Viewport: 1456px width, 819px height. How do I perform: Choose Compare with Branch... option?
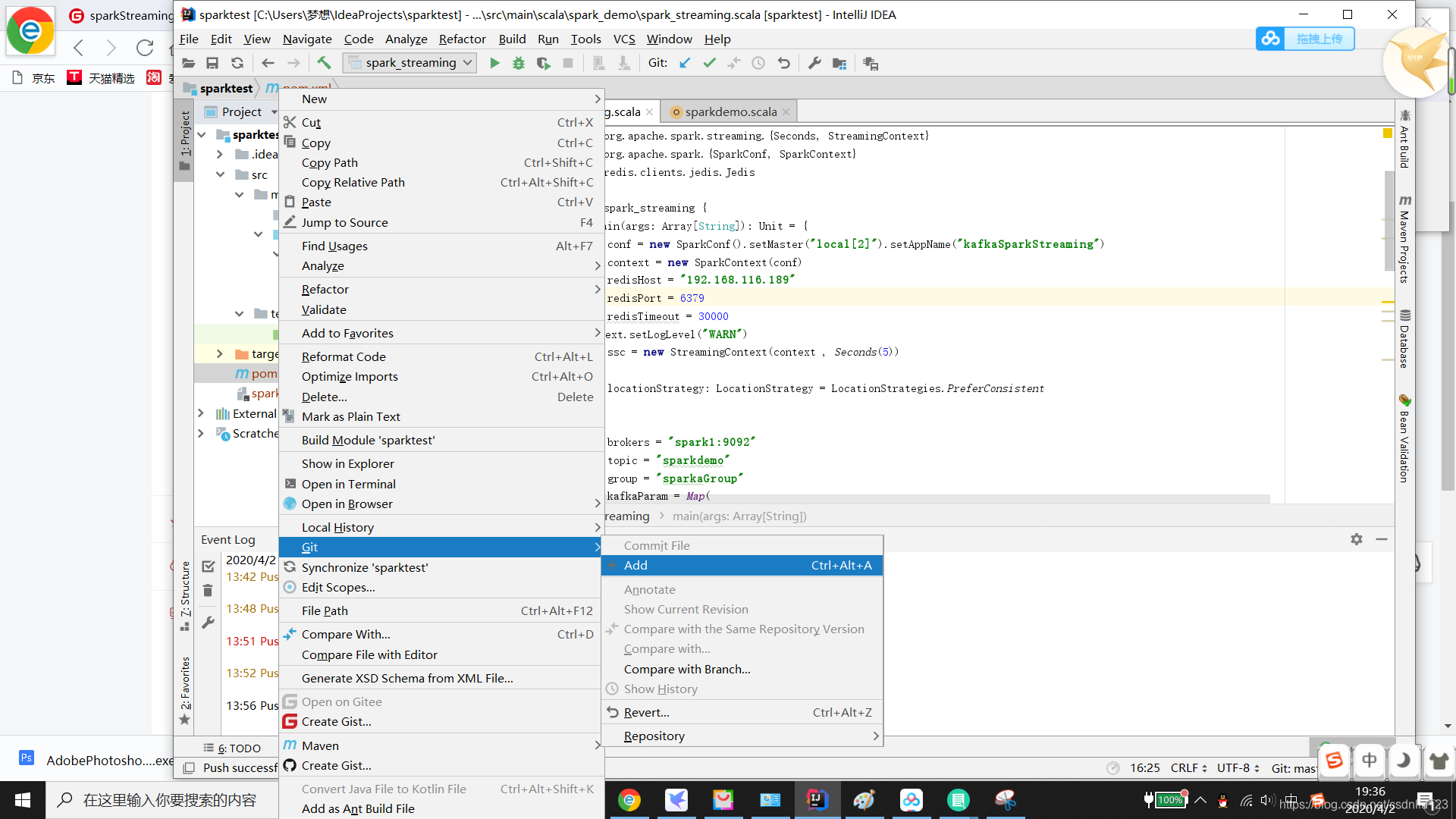pyautogui.click(x=742, y=670)
